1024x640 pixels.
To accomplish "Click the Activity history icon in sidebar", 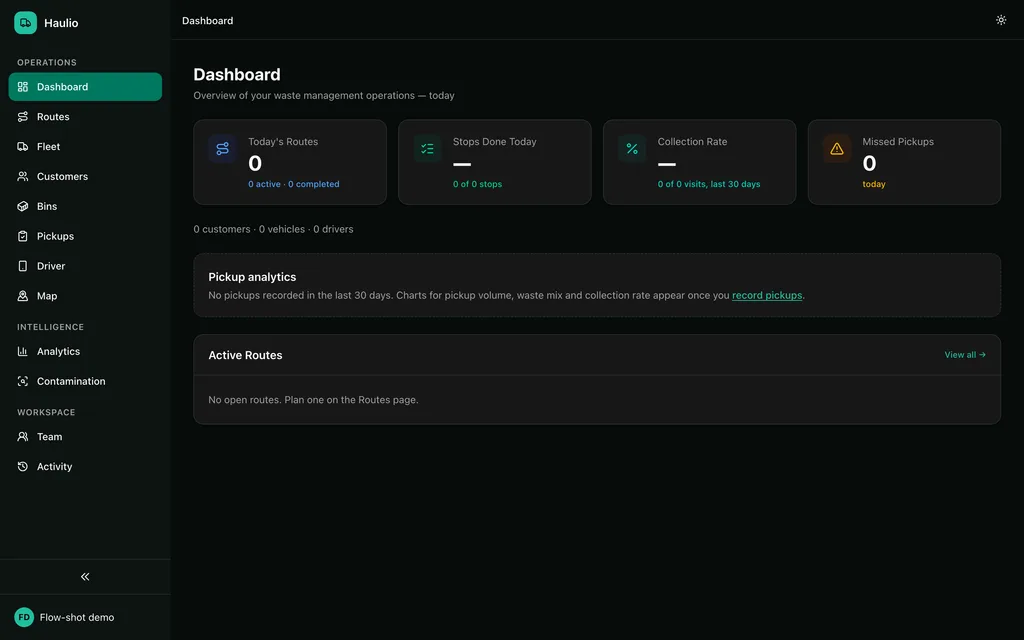I will 23,467.
